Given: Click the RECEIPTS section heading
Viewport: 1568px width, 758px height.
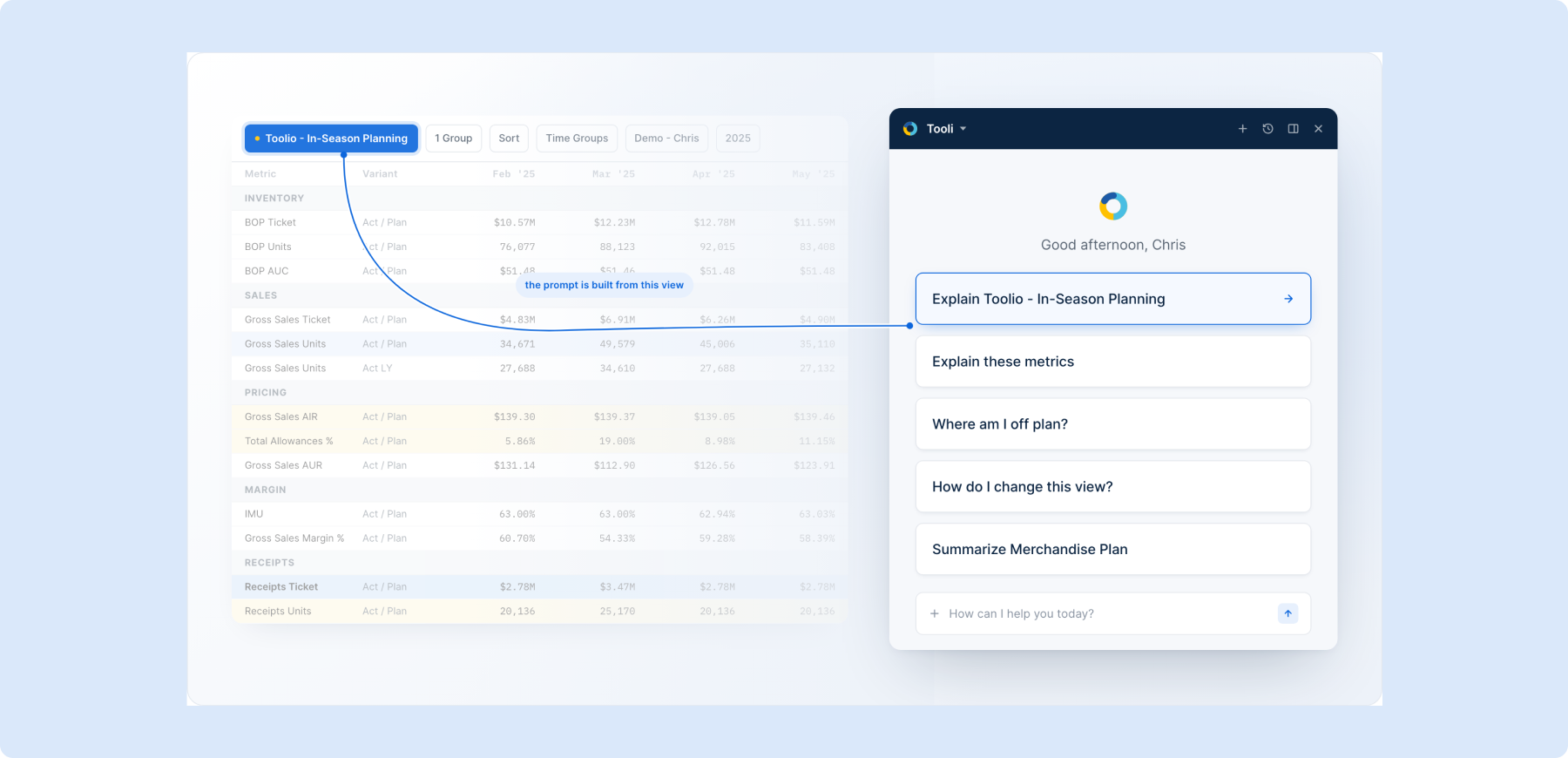Looking at the screenshot, I should click(270, 563).
